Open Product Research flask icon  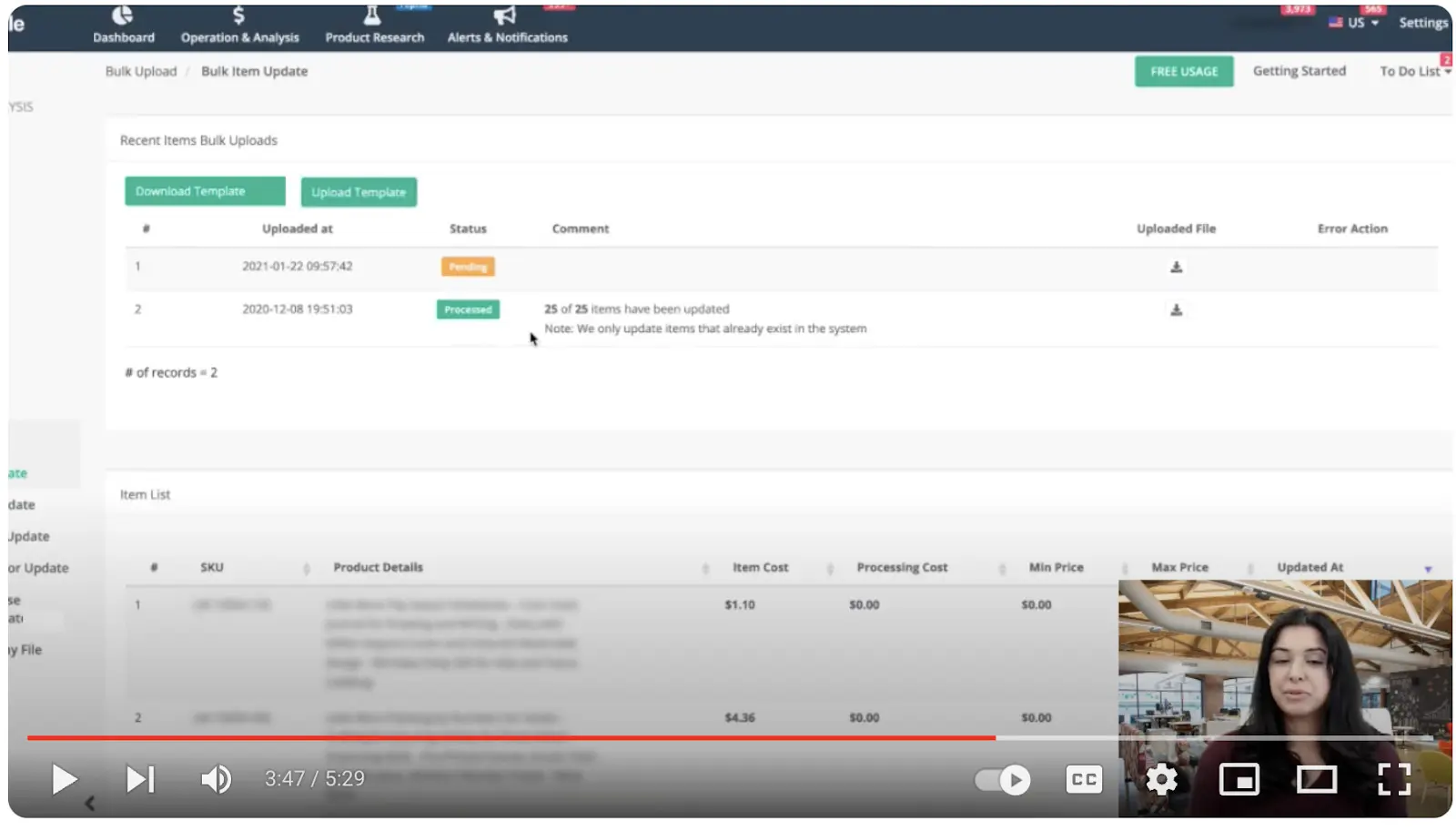(372, 15)
